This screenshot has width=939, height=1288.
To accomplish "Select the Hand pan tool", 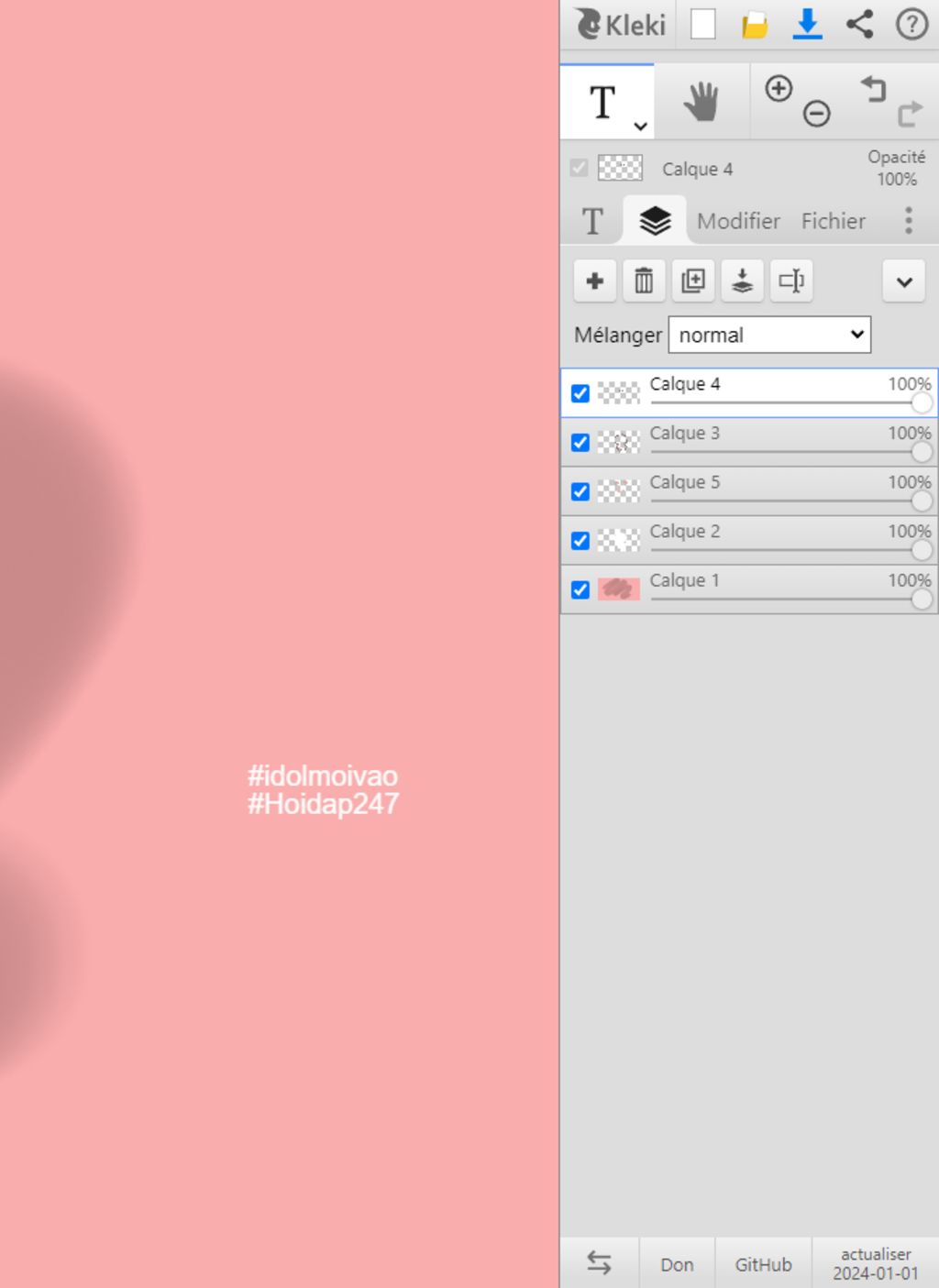I will coord(701,102).
